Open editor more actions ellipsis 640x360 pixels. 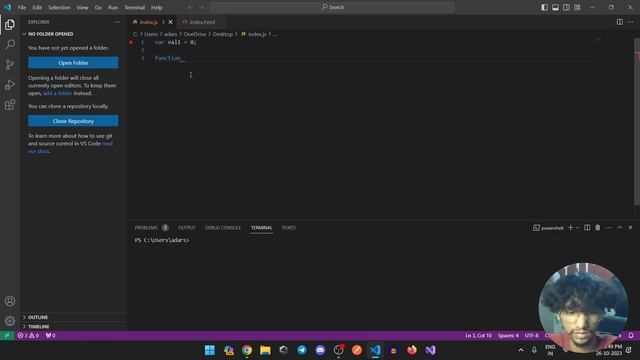click(x=631, y=22)
